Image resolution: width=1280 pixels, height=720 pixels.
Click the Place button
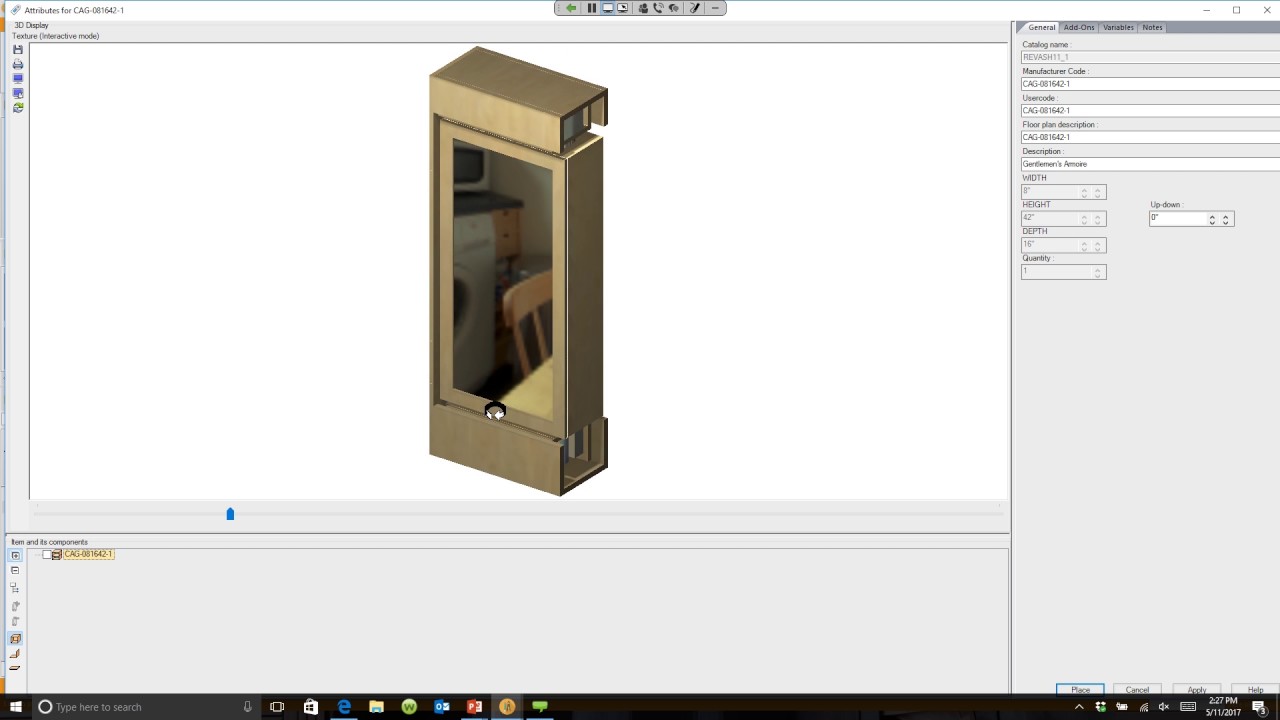[x=1080, y=689]
